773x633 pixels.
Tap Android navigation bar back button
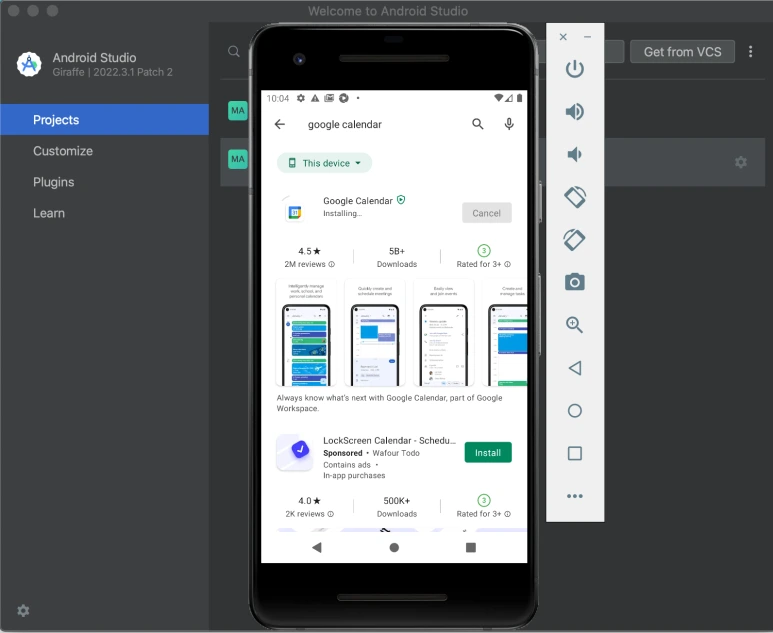[316, 547]
